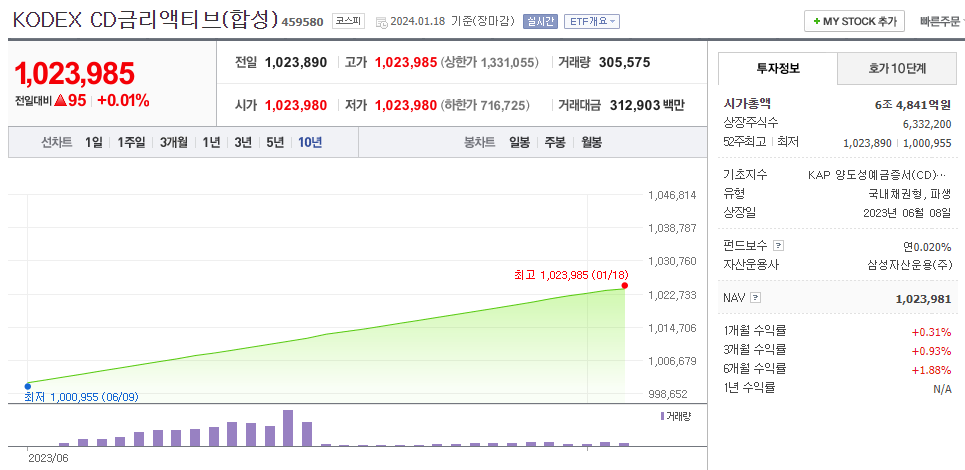965x470 pixels.
Task: Select the 1년 line chart range
Action: click(211, 143)
